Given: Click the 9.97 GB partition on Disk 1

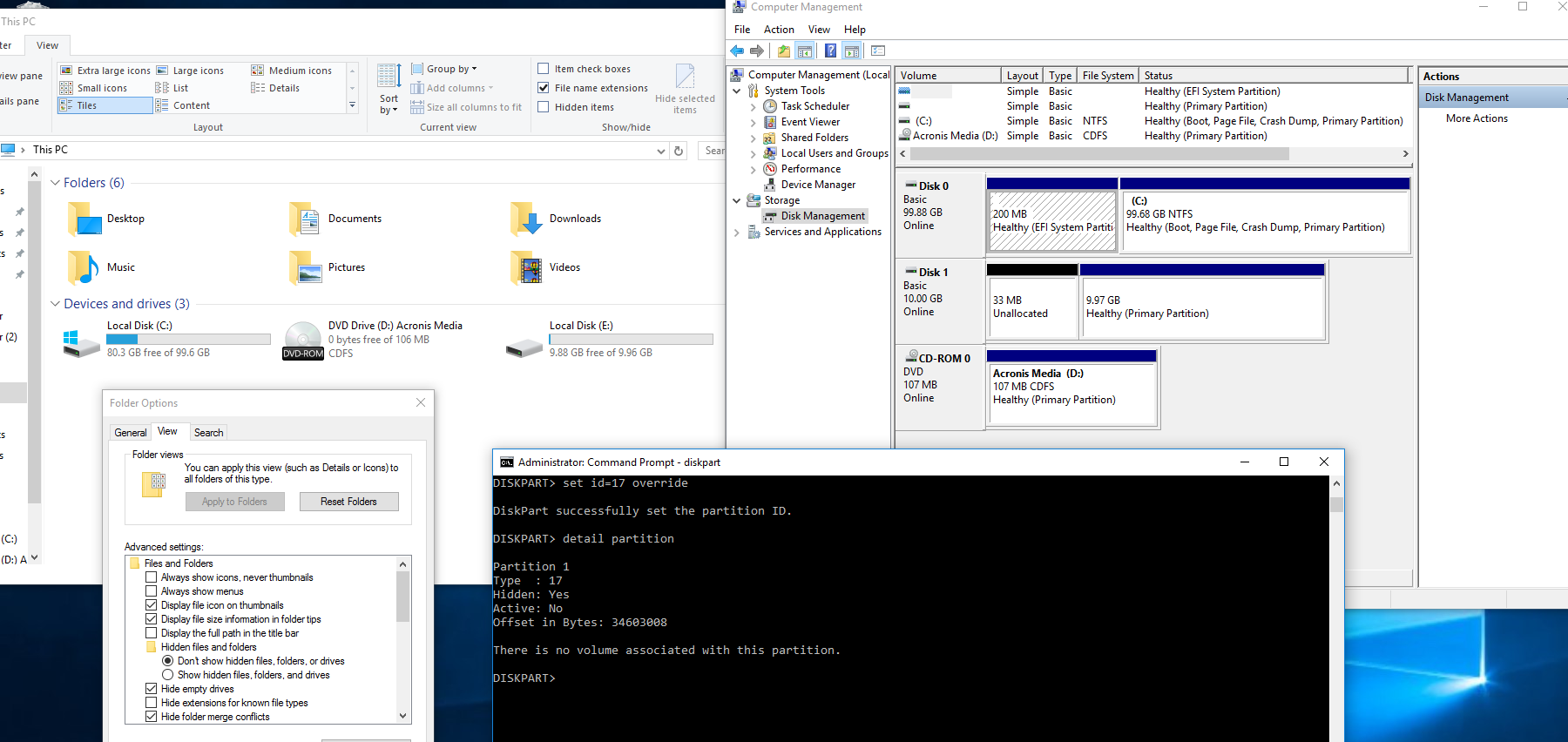Looking at the screenshot, I should tap(1202, 307).
